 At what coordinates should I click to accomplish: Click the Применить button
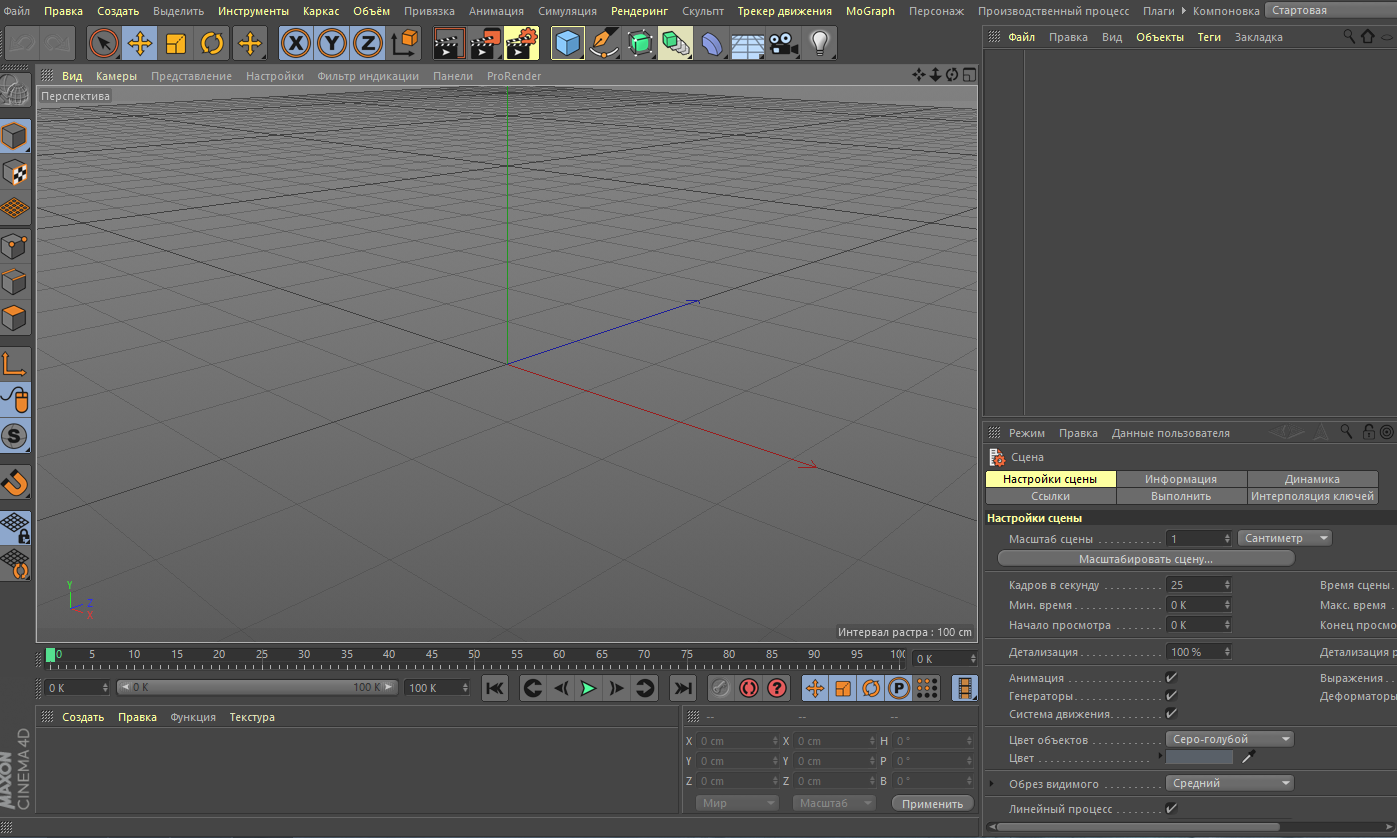click(932, 803)
